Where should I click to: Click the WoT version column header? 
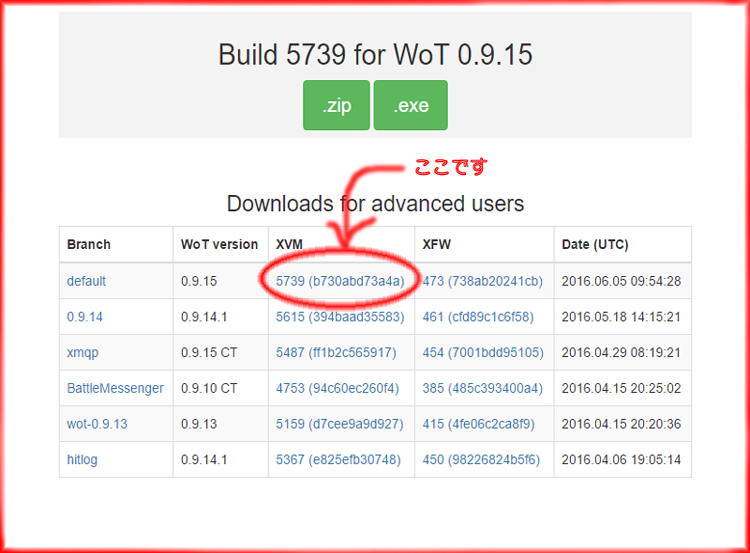[x=220, y=244]
